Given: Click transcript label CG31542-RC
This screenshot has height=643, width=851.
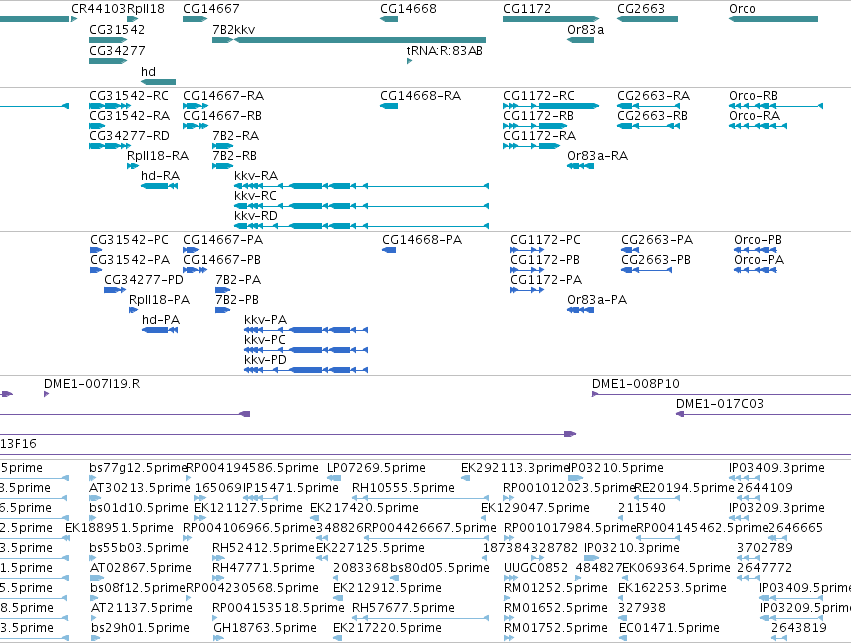Looking at the screenshot, I should click(x=129, y=96).
